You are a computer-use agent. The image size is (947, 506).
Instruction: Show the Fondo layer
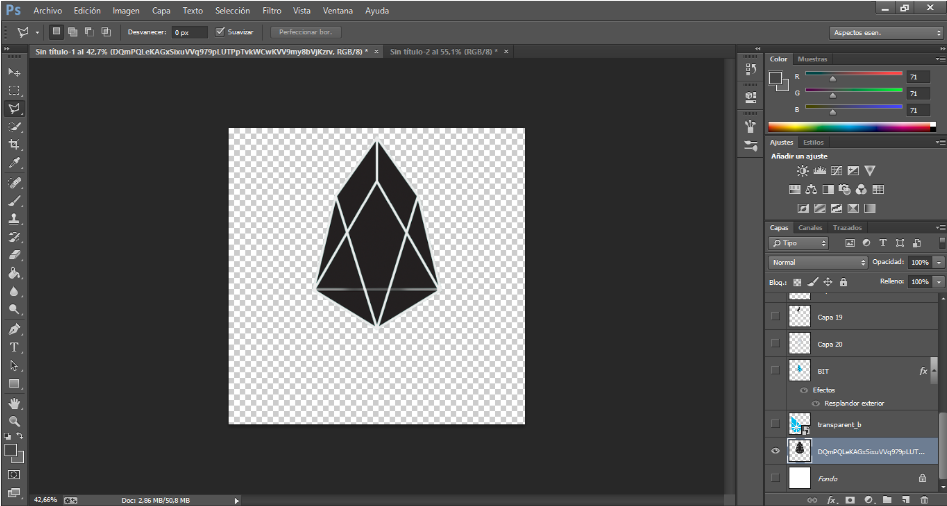[x=775, y=478]
